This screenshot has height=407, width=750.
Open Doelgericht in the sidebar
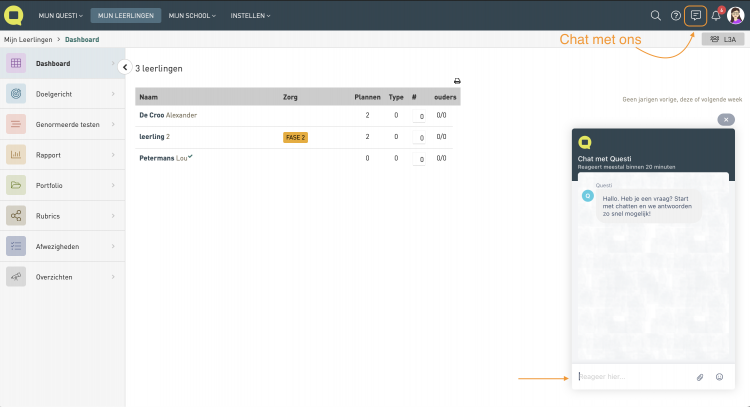pyautogui.click(x=62, y=94)
